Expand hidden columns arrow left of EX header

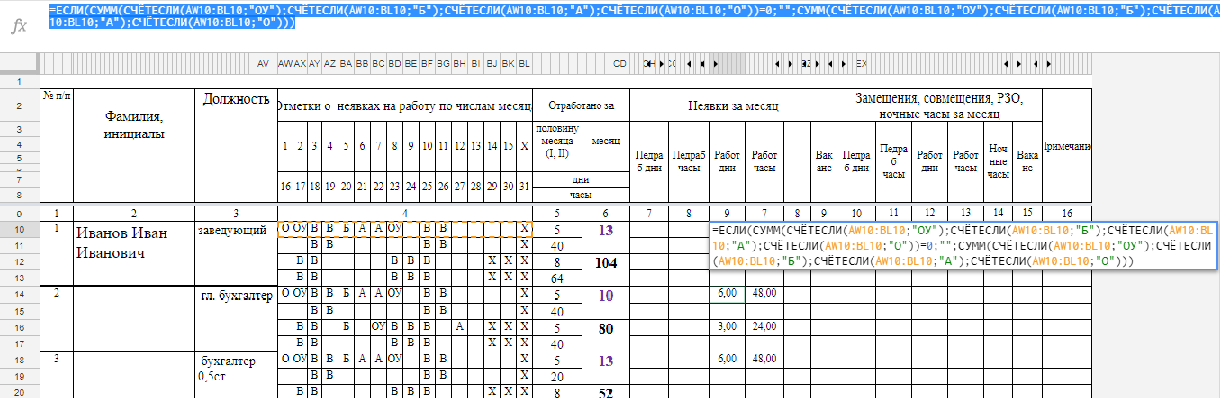[844, 64]
